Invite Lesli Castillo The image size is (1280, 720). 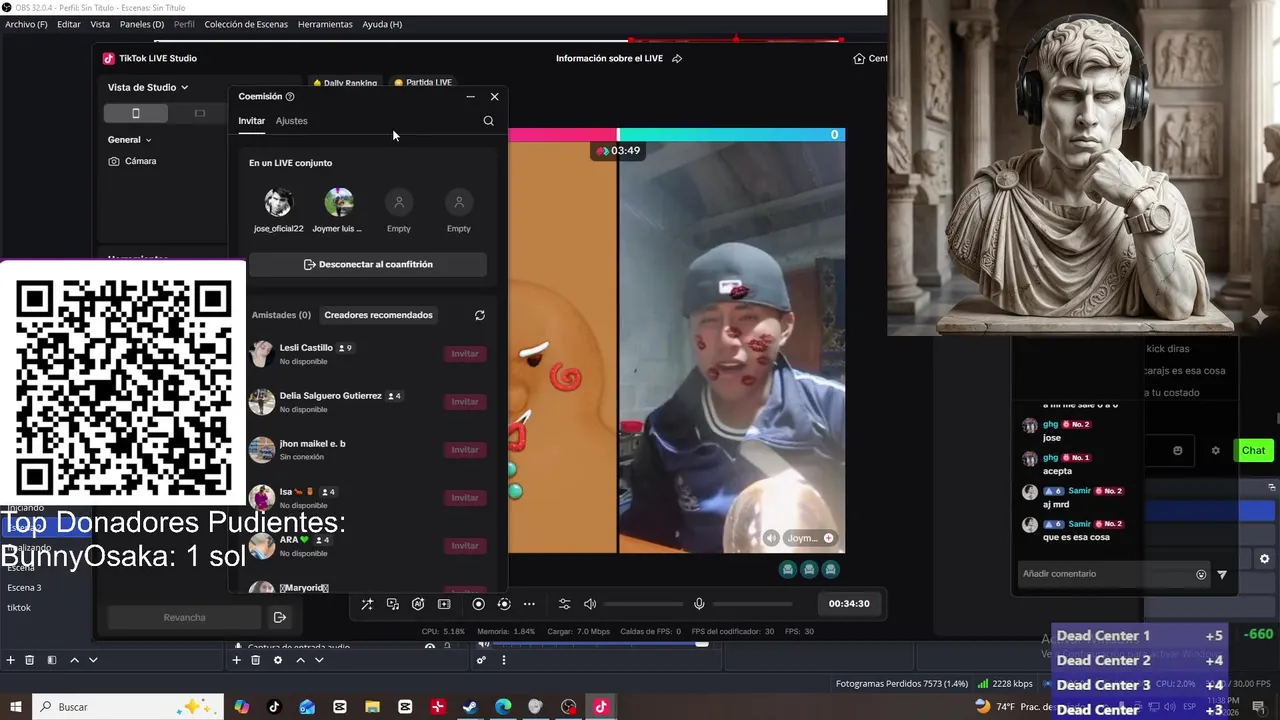(465, 354)
